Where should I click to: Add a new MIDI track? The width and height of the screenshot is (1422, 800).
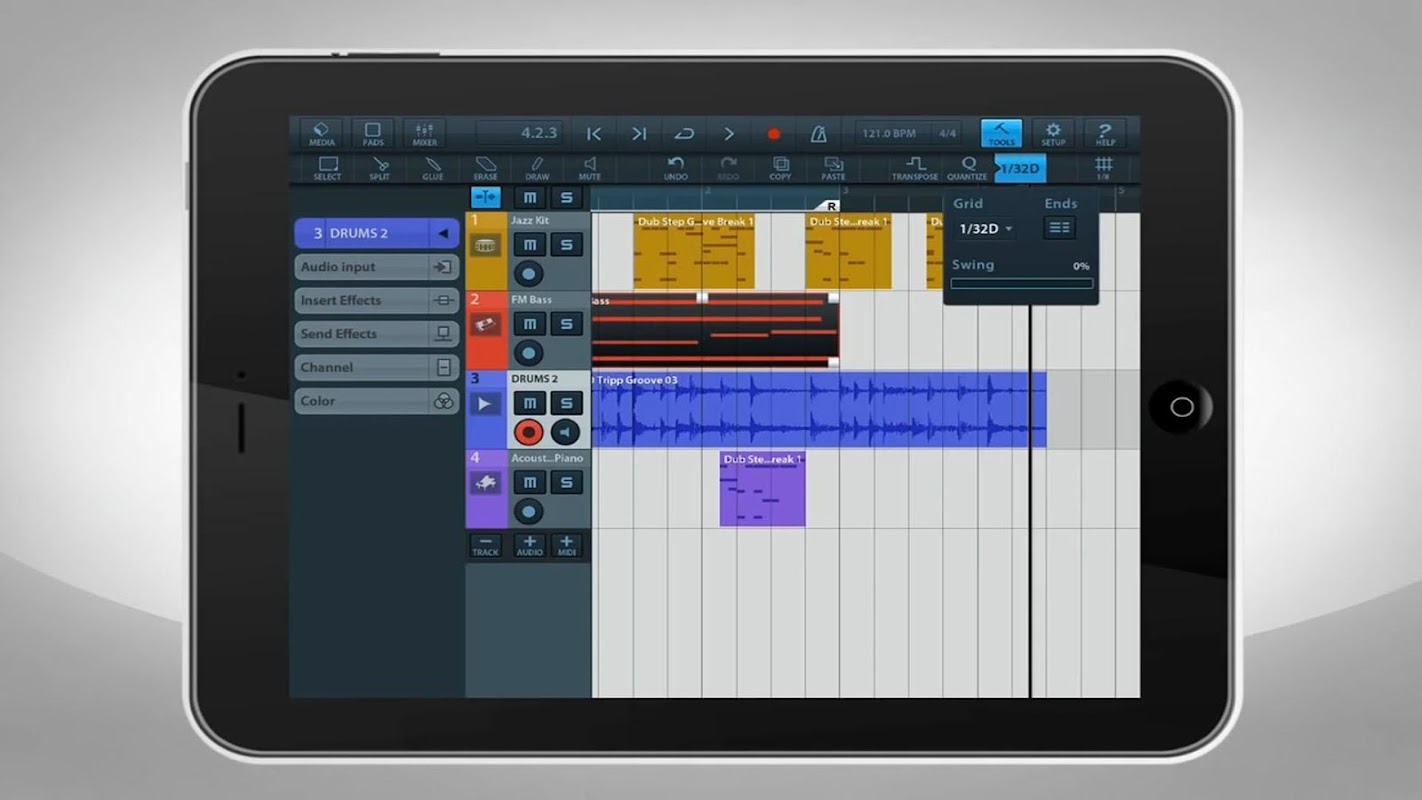click(x=566, y=545)
